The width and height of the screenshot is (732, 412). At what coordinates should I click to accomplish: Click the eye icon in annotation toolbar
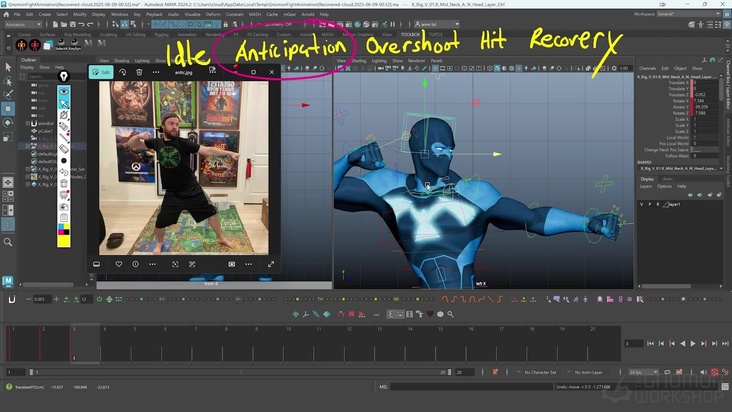(64, 90)
